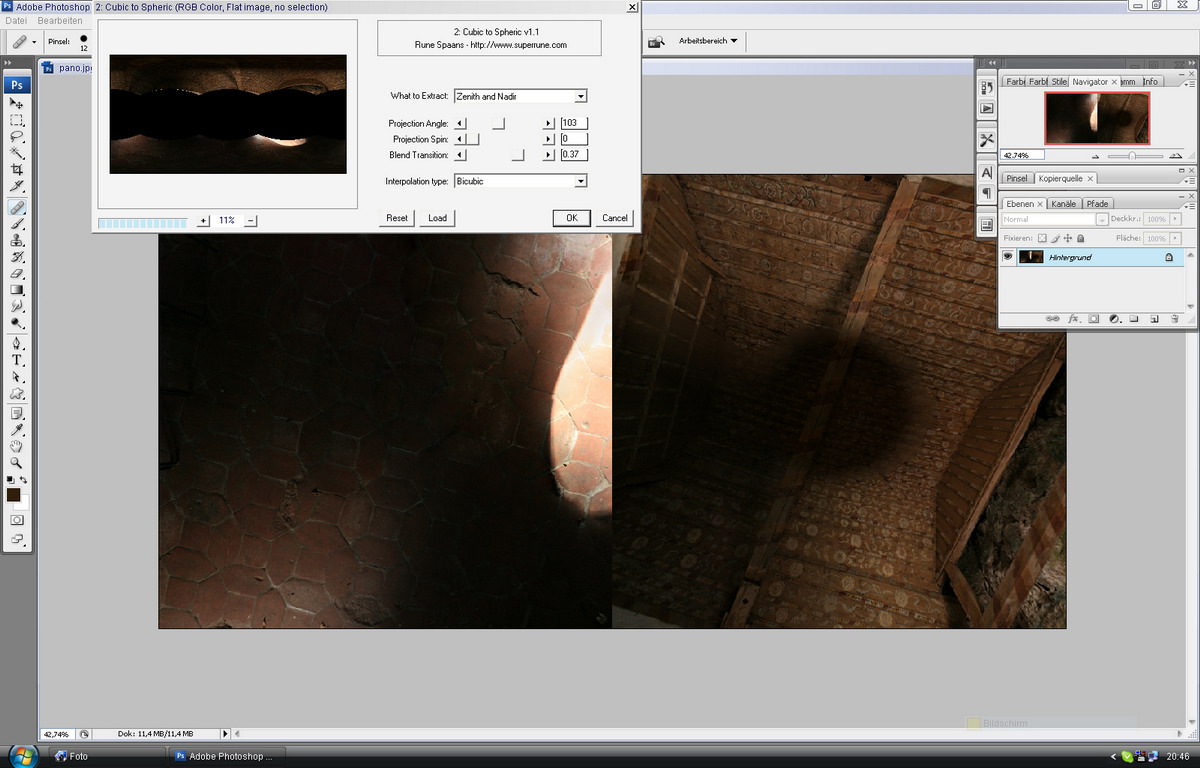Toggle the lock-all option next to Fixieren

[1082, 238]
